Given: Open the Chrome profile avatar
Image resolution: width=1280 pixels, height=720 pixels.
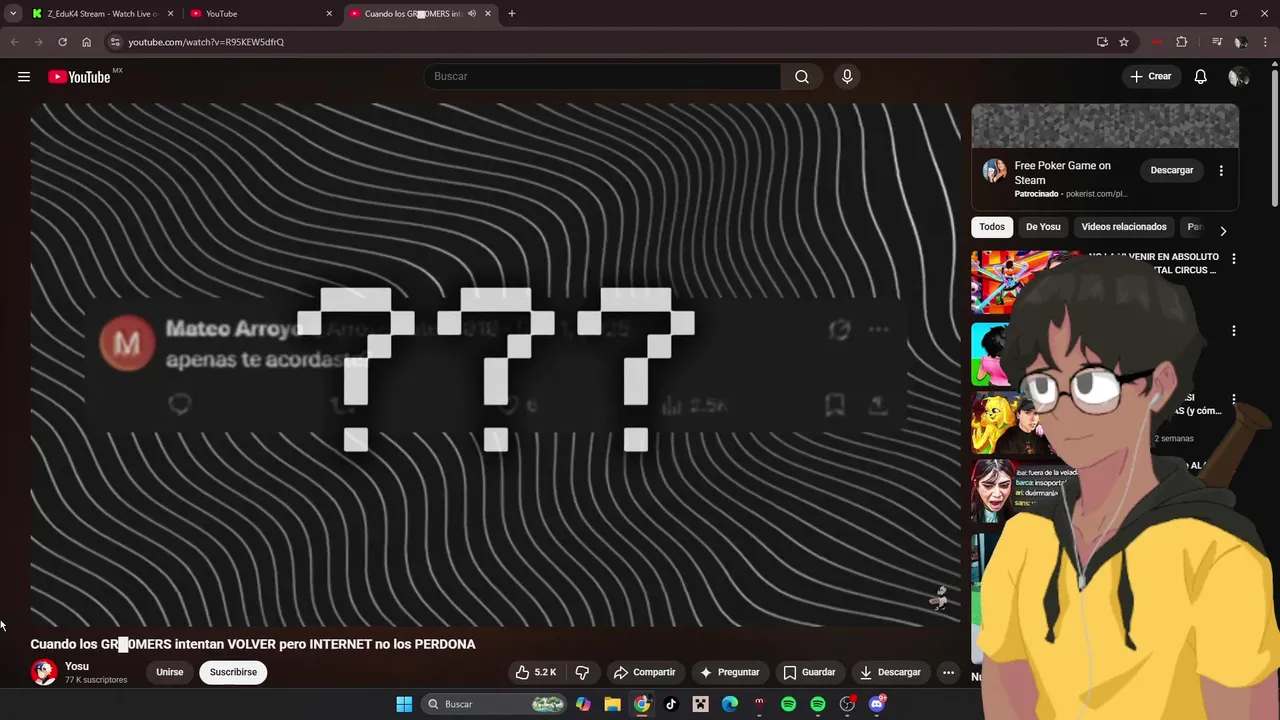Looking at the screenshot, I should pos(1240,42).
